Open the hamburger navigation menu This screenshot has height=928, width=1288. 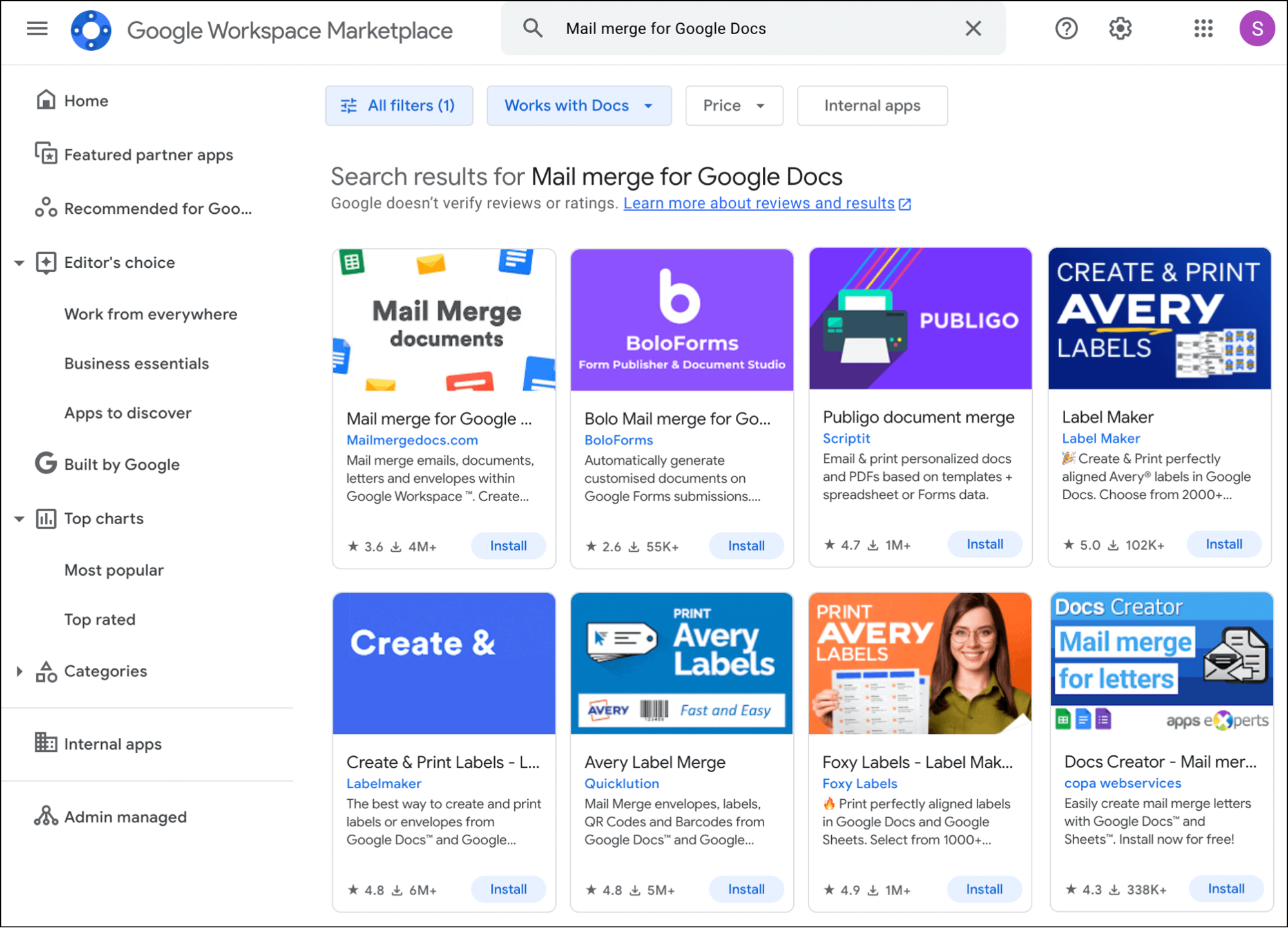pyautogui.click(x=37, y=28)
